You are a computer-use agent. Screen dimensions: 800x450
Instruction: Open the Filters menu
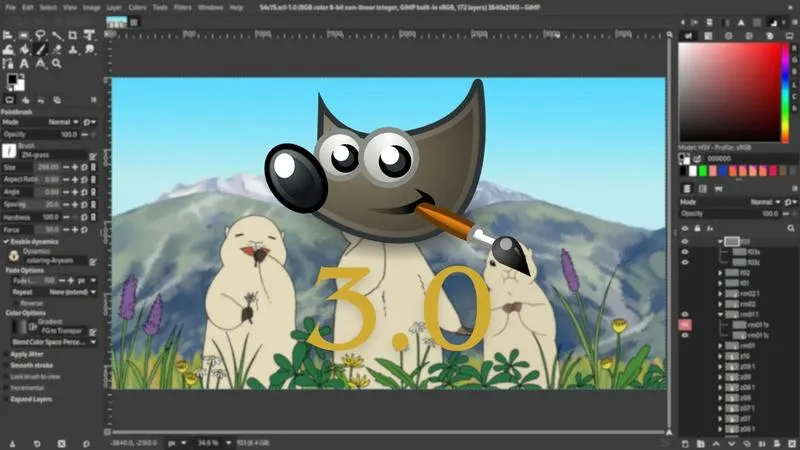point(183,8)
